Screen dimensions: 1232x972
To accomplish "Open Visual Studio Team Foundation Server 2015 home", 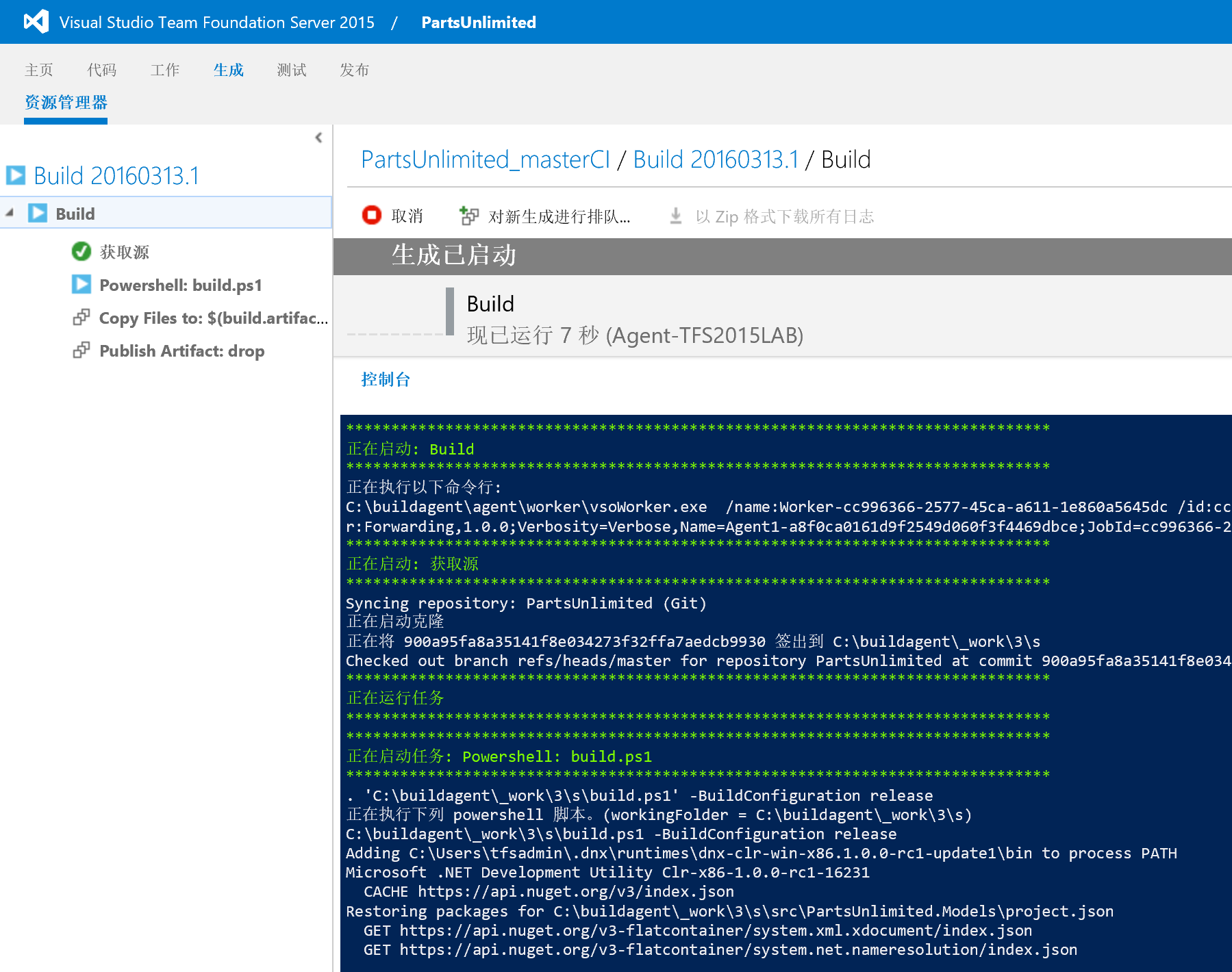I will (216, 23).
